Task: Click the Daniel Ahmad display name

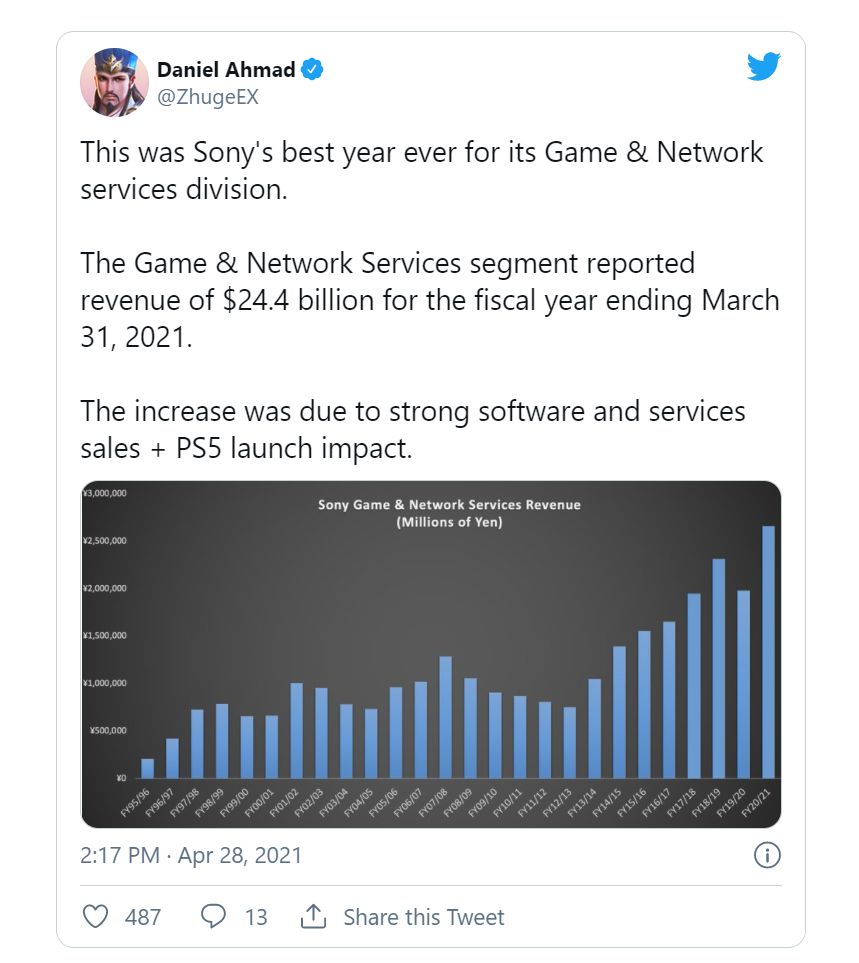Action: 226,69
